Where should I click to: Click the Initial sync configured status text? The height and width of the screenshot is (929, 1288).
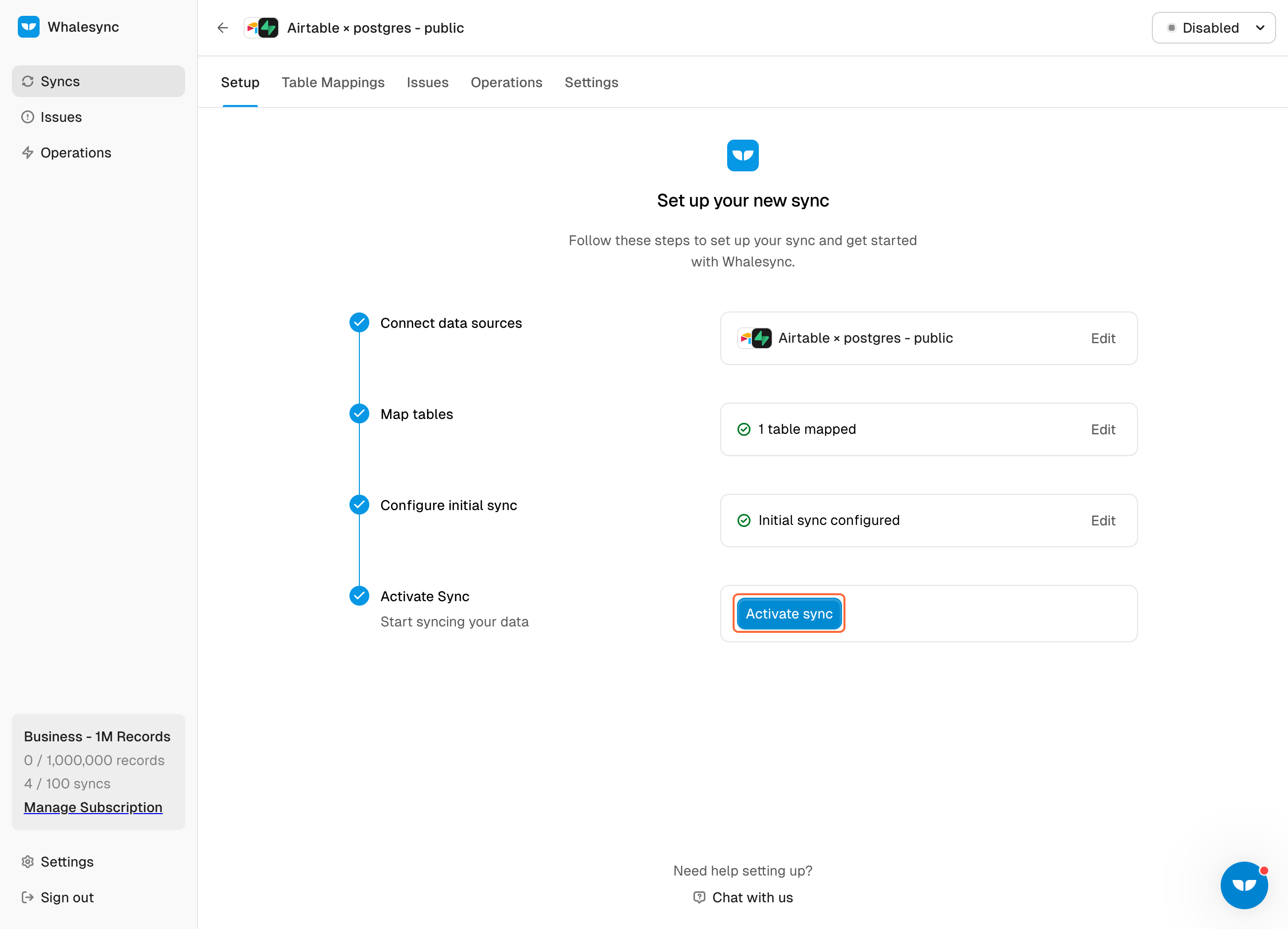tap(829, 520)
